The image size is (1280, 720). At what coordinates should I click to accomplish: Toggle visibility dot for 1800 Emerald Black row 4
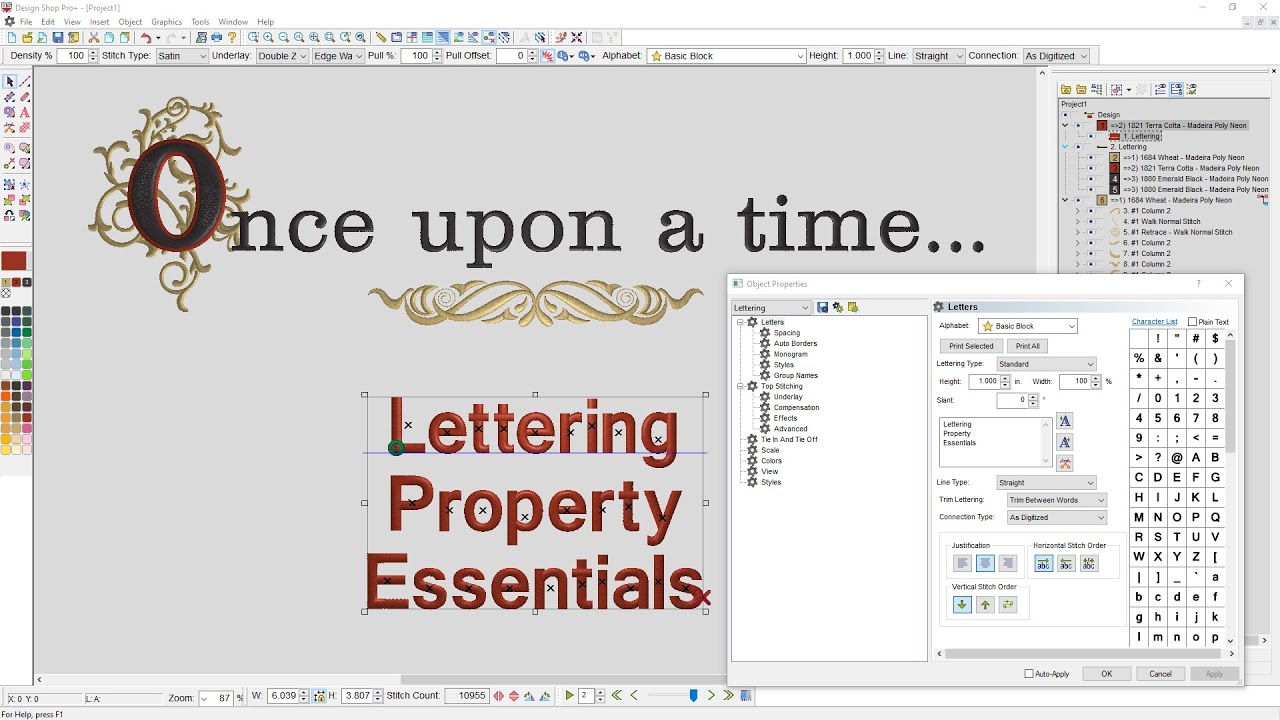1091,179
